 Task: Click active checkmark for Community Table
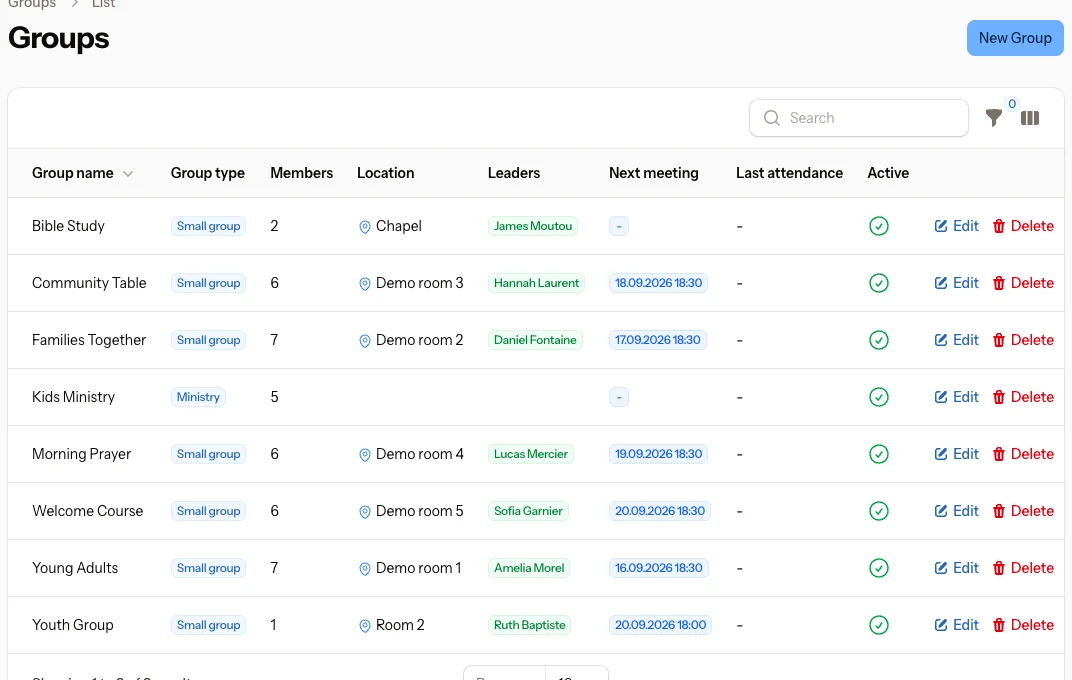(879, 283)
